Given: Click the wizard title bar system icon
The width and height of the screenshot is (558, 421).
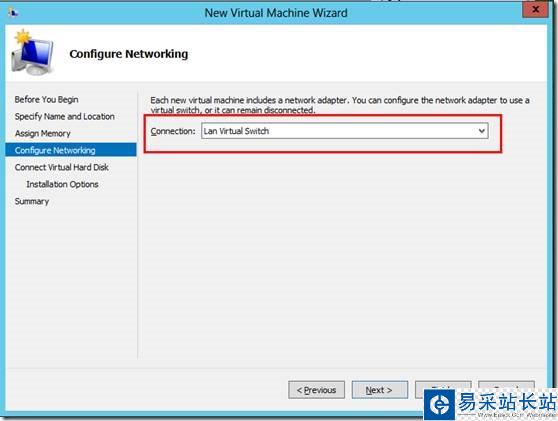Looking at the screenshot, I should tap(13, 13).
